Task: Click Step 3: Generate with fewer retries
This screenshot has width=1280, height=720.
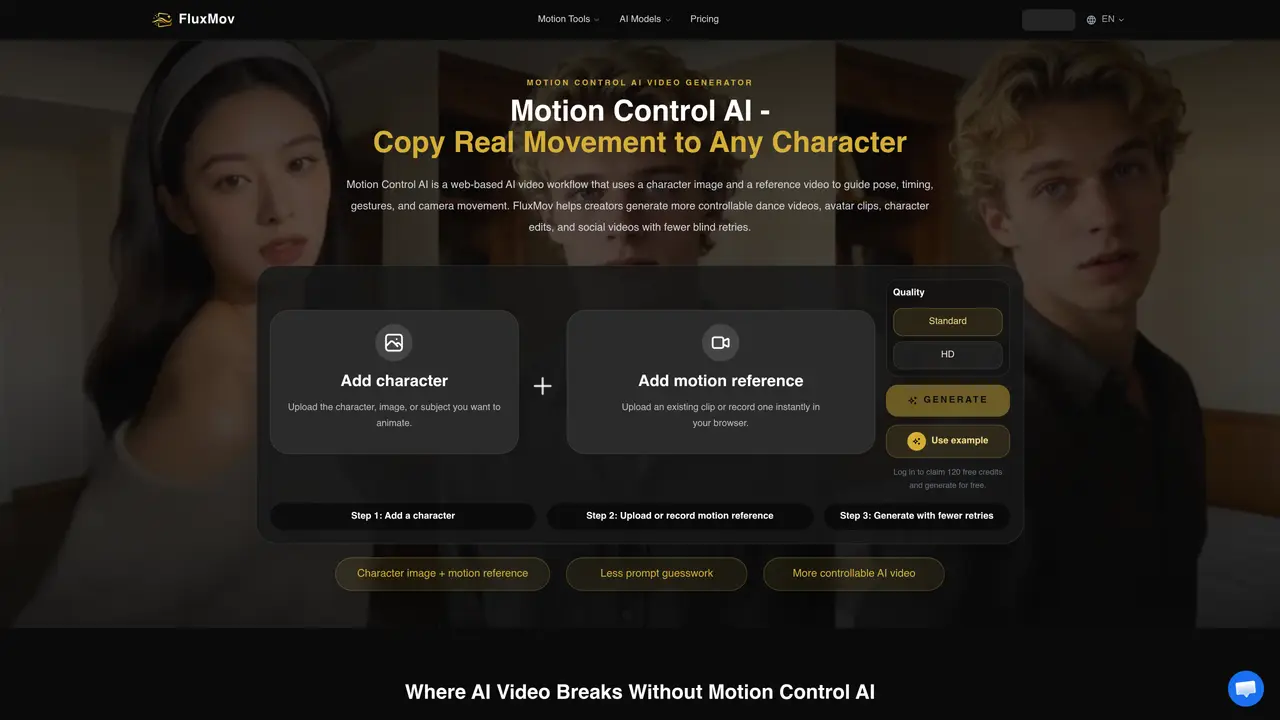Action: pos(917,516)
